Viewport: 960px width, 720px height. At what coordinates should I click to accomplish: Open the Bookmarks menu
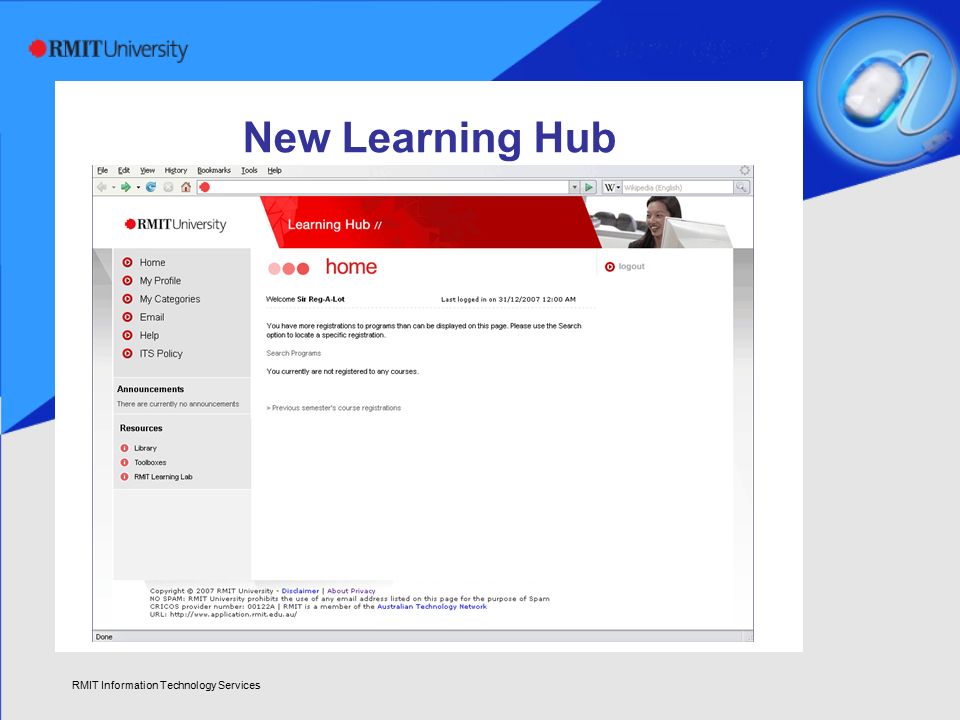pyautogui.click(x=214, y=170)
